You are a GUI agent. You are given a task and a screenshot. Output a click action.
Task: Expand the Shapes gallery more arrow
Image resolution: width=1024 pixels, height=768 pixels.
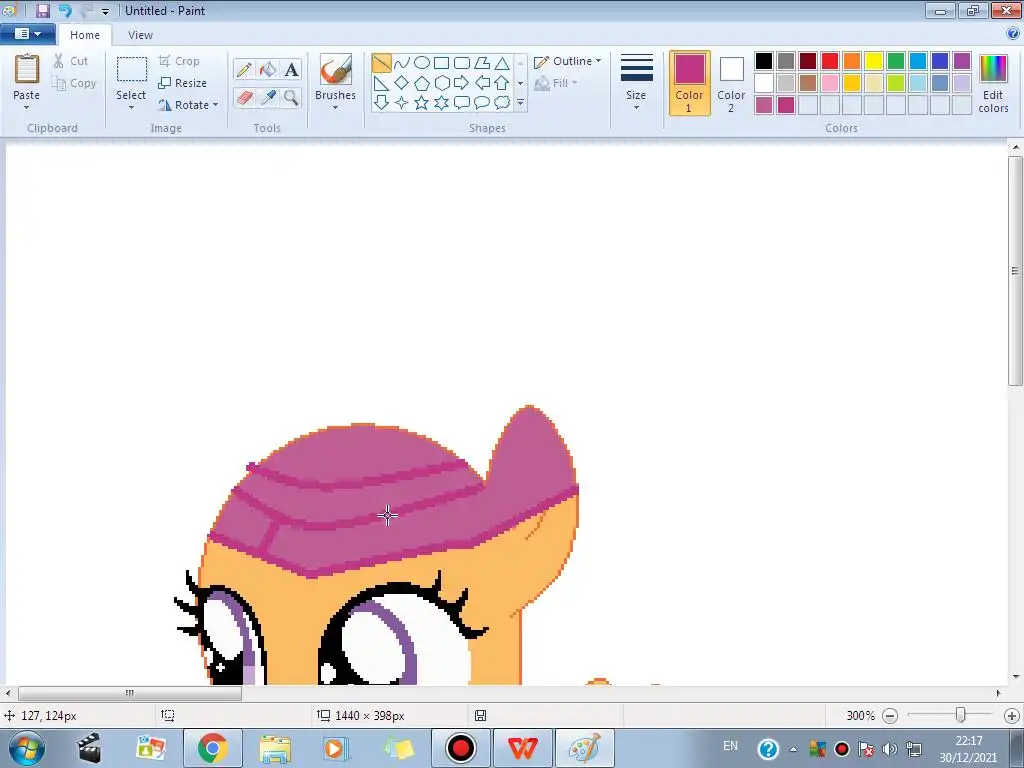[x=520, y=103]
